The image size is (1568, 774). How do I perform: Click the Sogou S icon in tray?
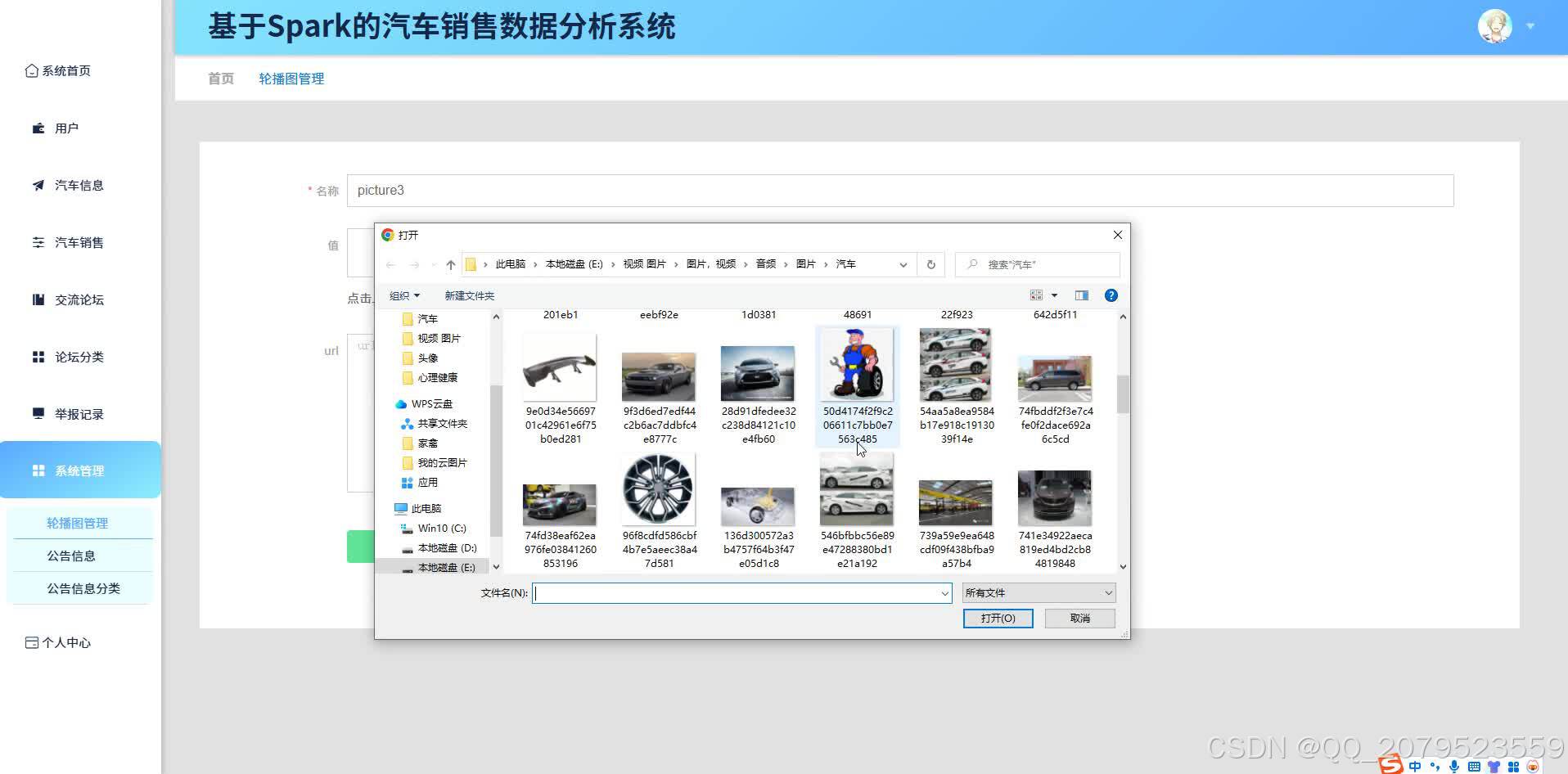[1391, 766]
